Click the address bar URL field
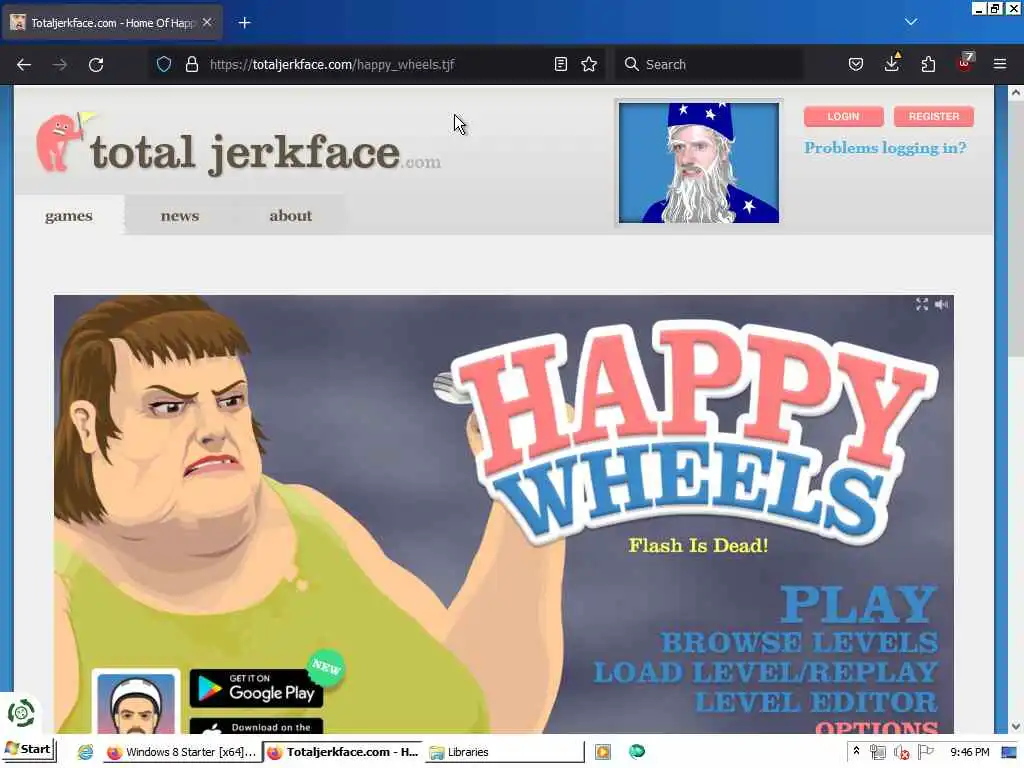1024x768 pixels. point(376,64)
